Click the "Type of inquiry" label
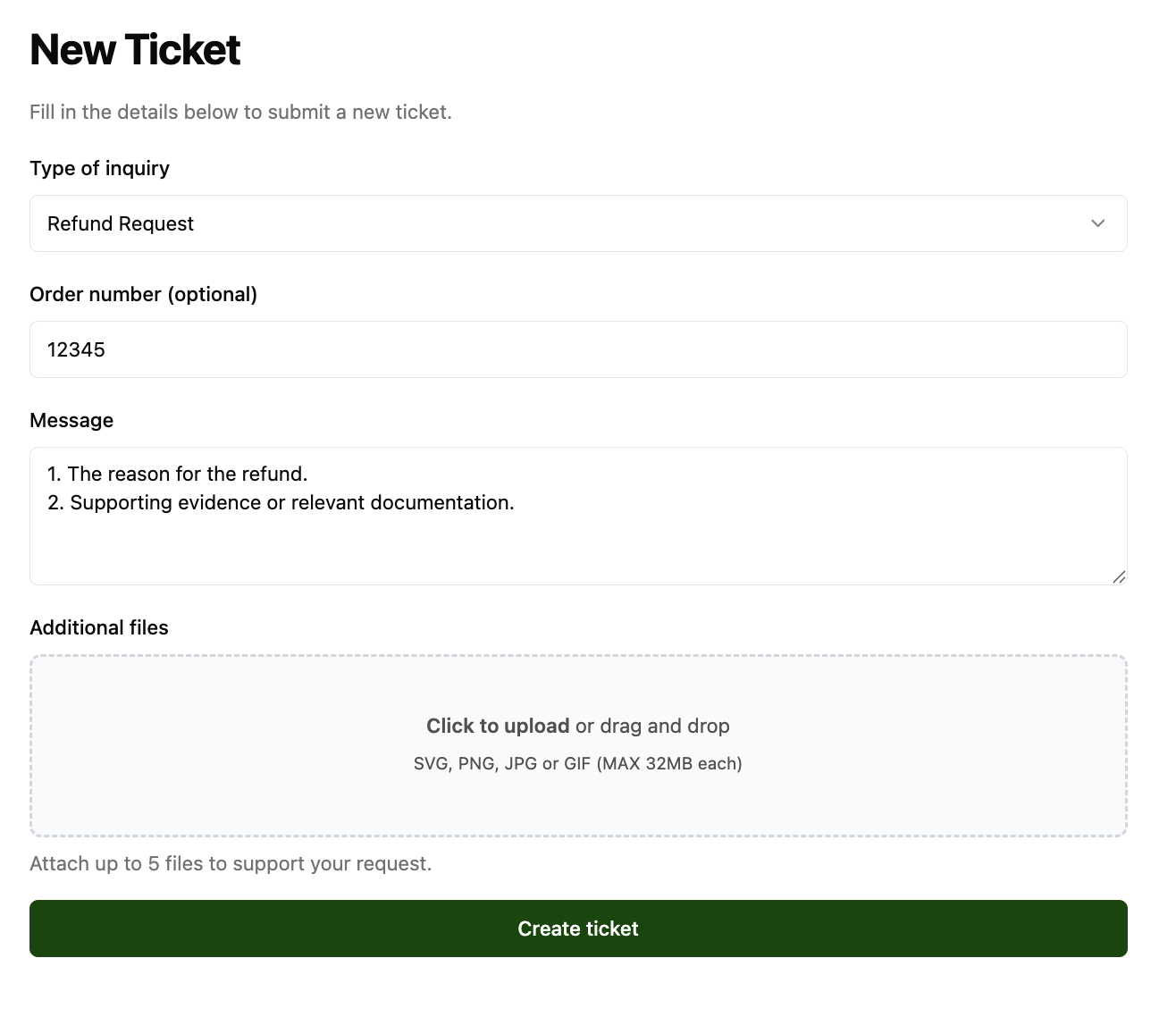 (99, 168)
